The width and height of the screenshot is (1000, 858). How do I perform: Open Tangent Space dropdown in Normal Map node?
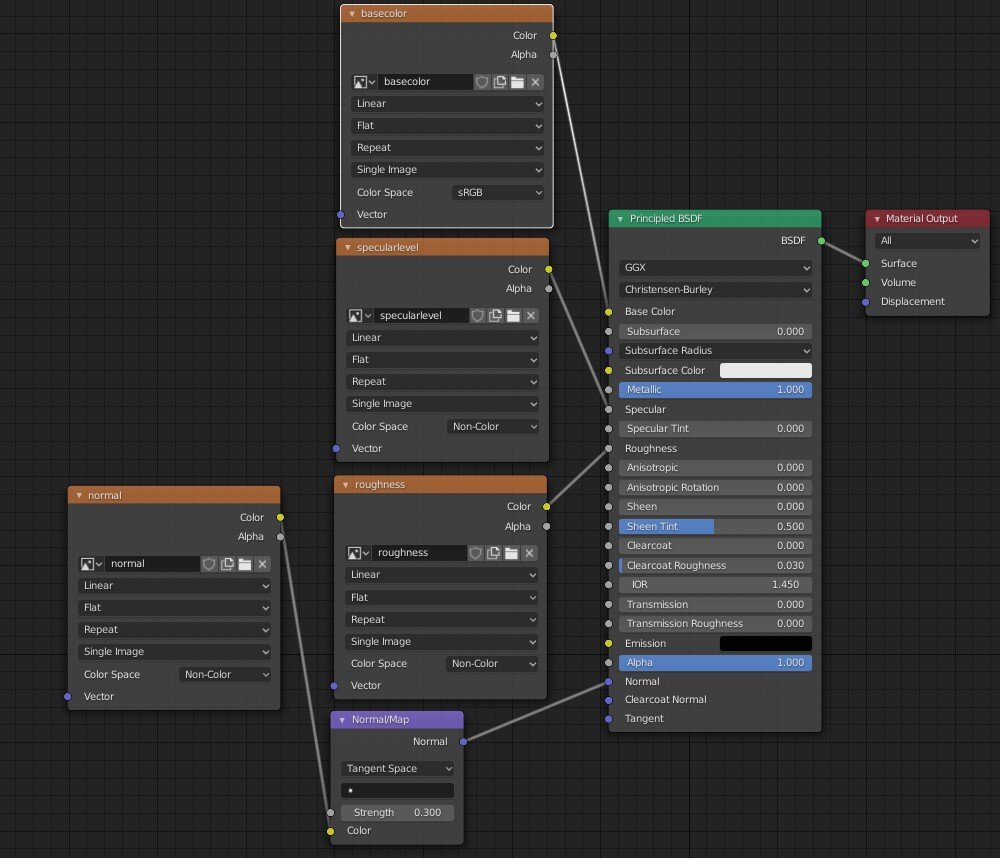point(397,769)
